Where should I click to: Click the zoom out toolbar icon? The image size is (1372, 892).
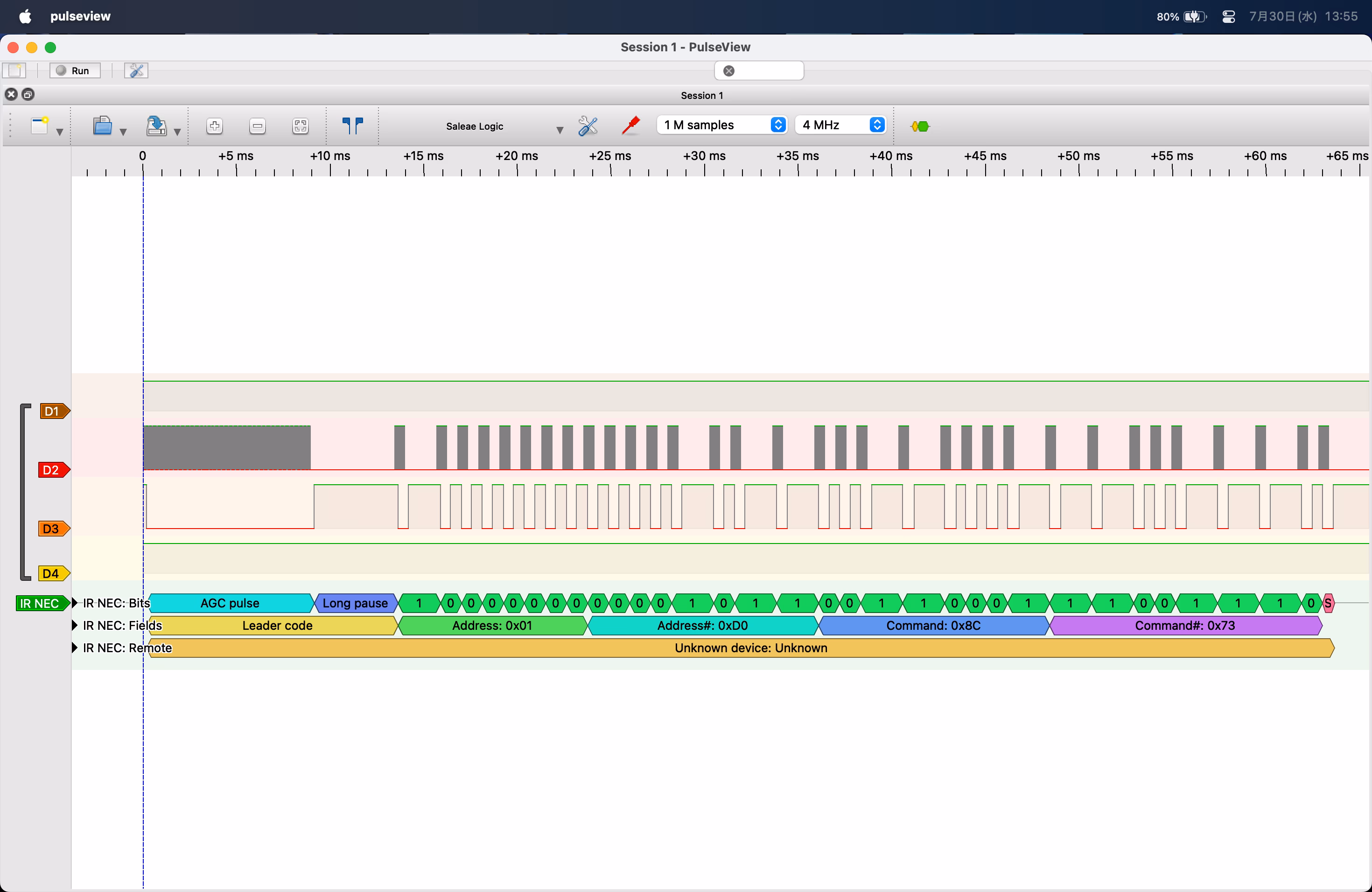[258, 126]
